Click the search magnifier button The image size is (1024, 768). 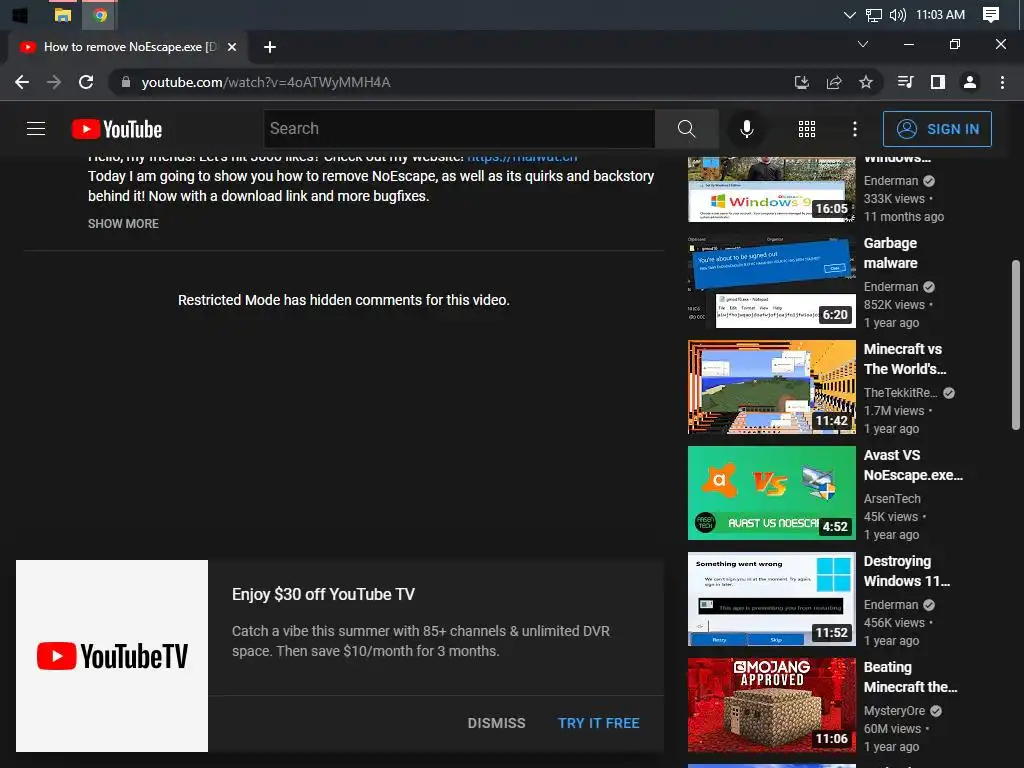point(686,129)
